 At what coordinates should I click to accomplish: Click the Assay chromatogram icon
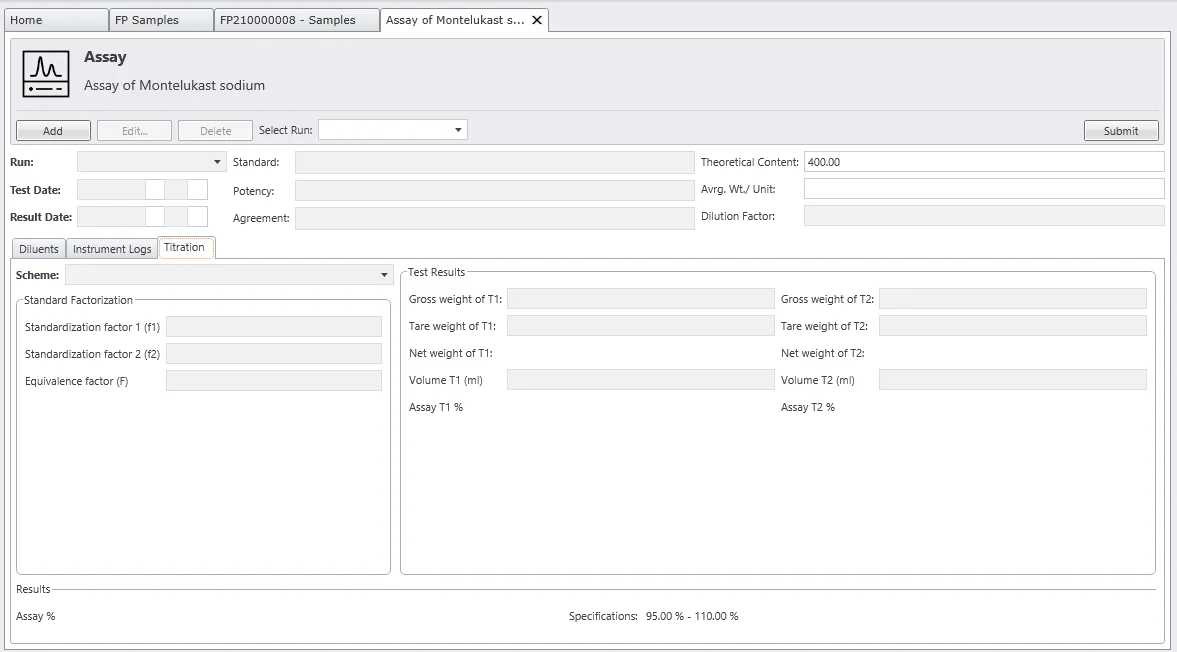point(46,75)
